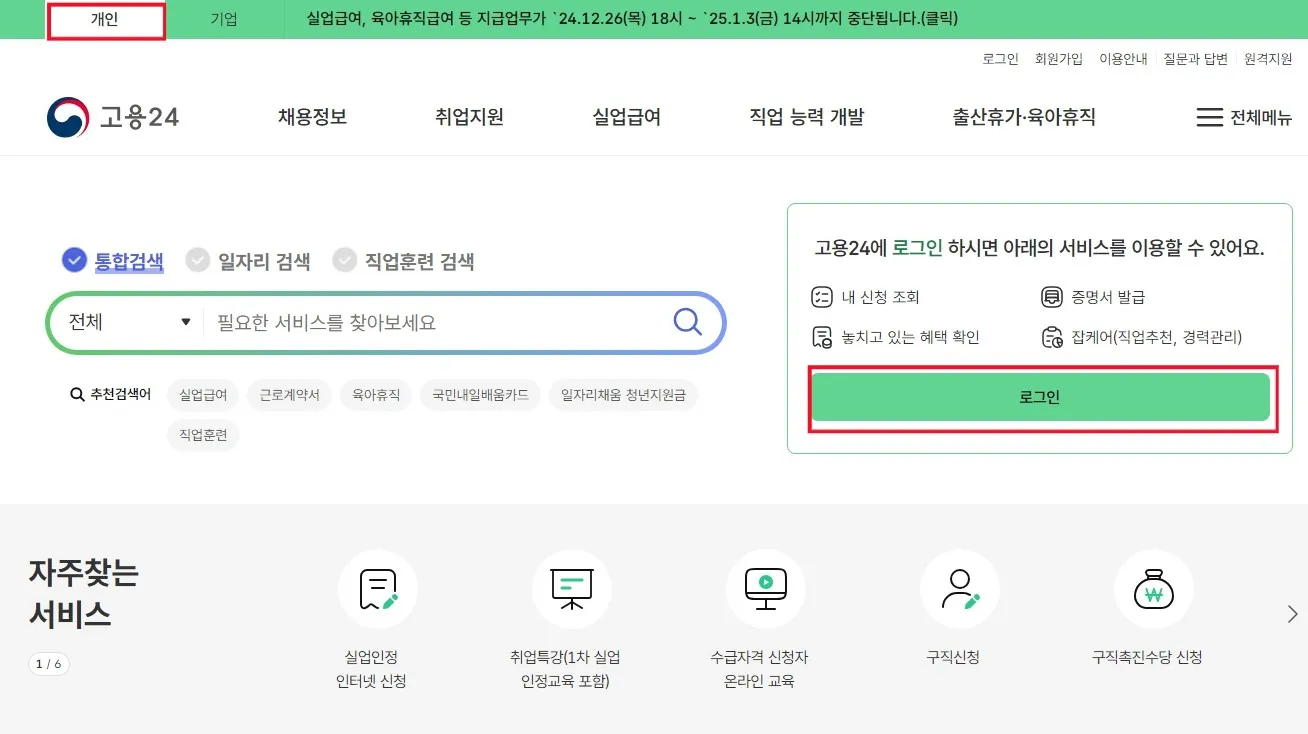Switch to the 기업 tab
The width and height of the screenshot is (1308, 734).
point(224,20)
